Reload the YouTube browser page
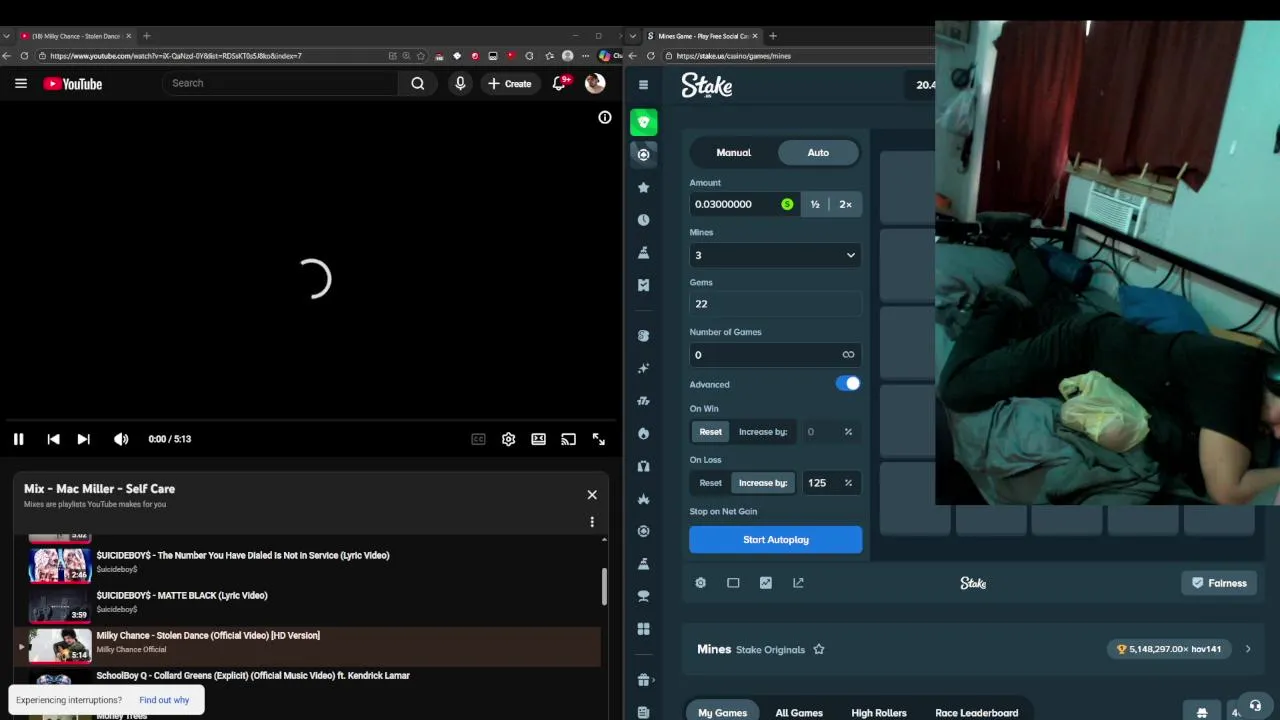This screenshot has height=720, width=1280. (24, 56)
